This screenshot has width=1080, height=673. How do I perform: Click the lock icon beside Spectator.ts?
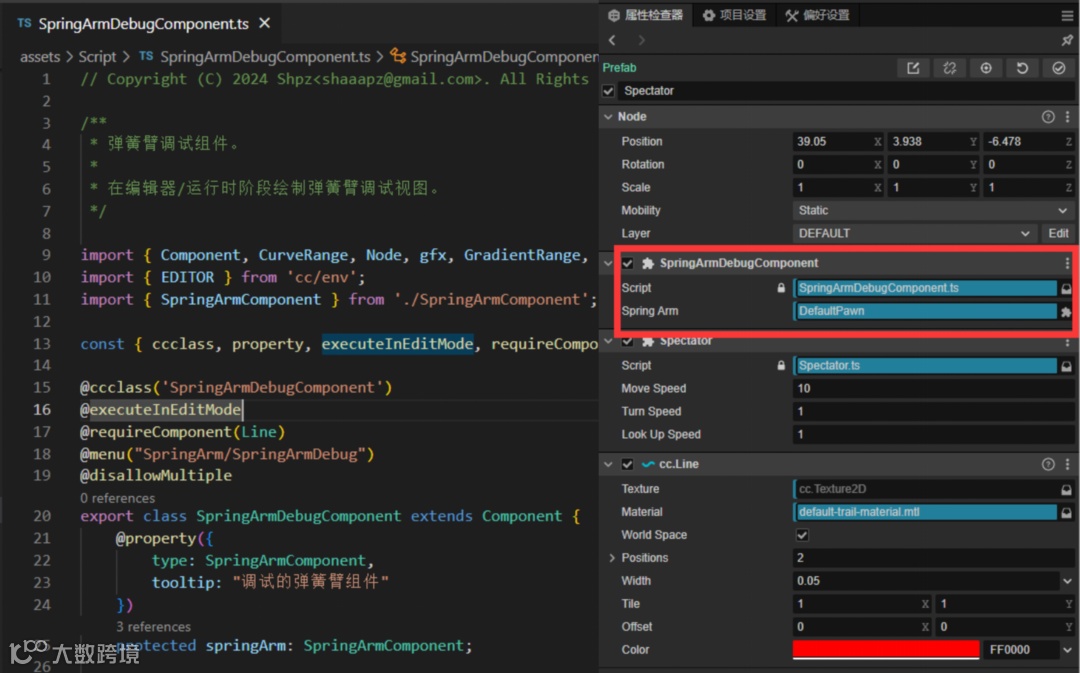[781, 365]
